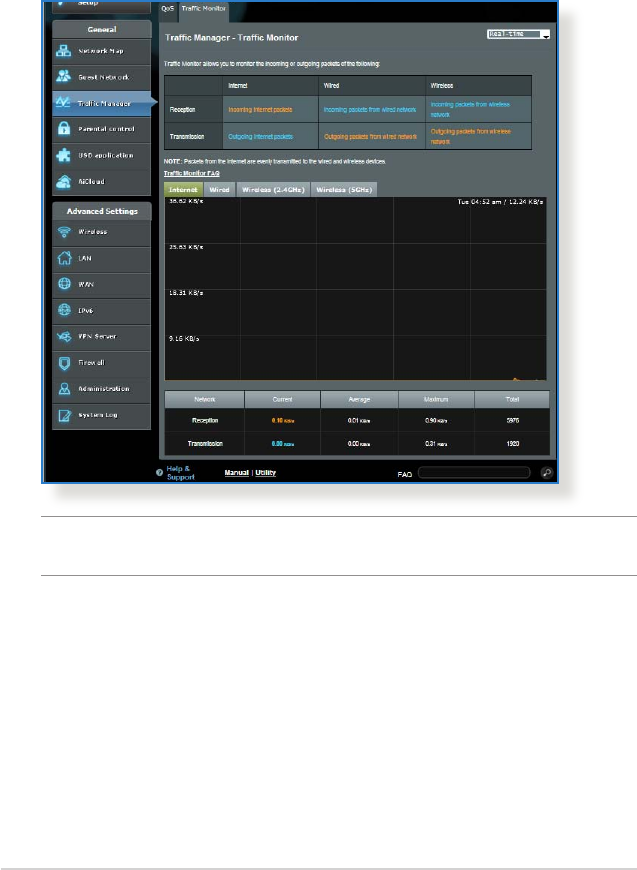Screen dimensions: 637x870
Task: Click the General section header
Action: (x=102, y=29)
